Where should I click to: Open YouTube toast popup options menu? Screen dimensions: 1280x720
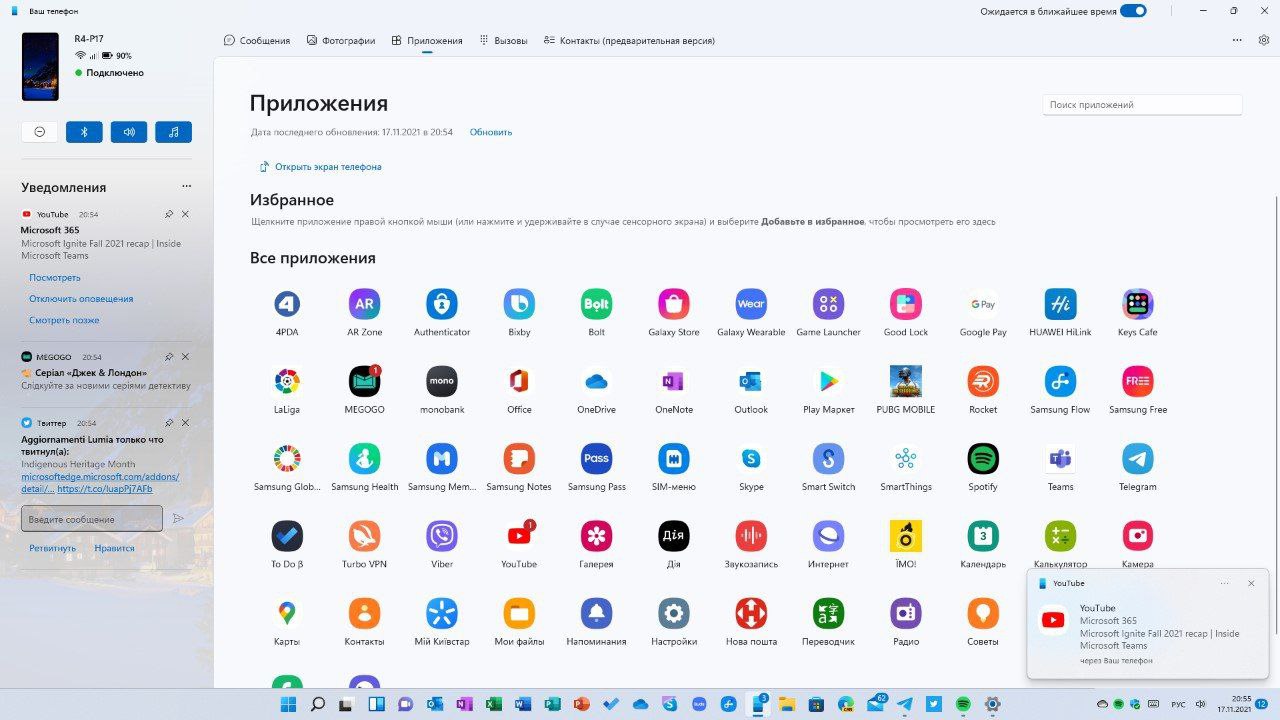point(1224,583)
